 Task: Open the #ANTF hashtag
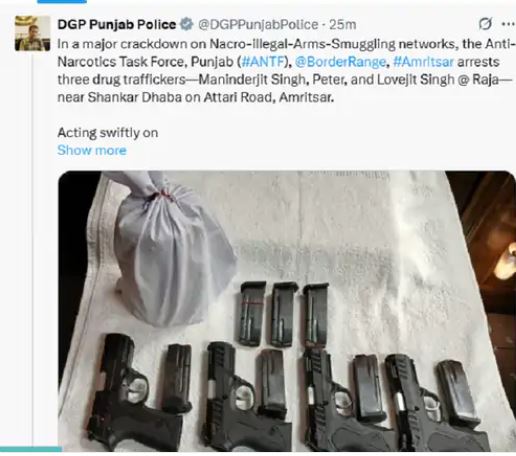264,62
